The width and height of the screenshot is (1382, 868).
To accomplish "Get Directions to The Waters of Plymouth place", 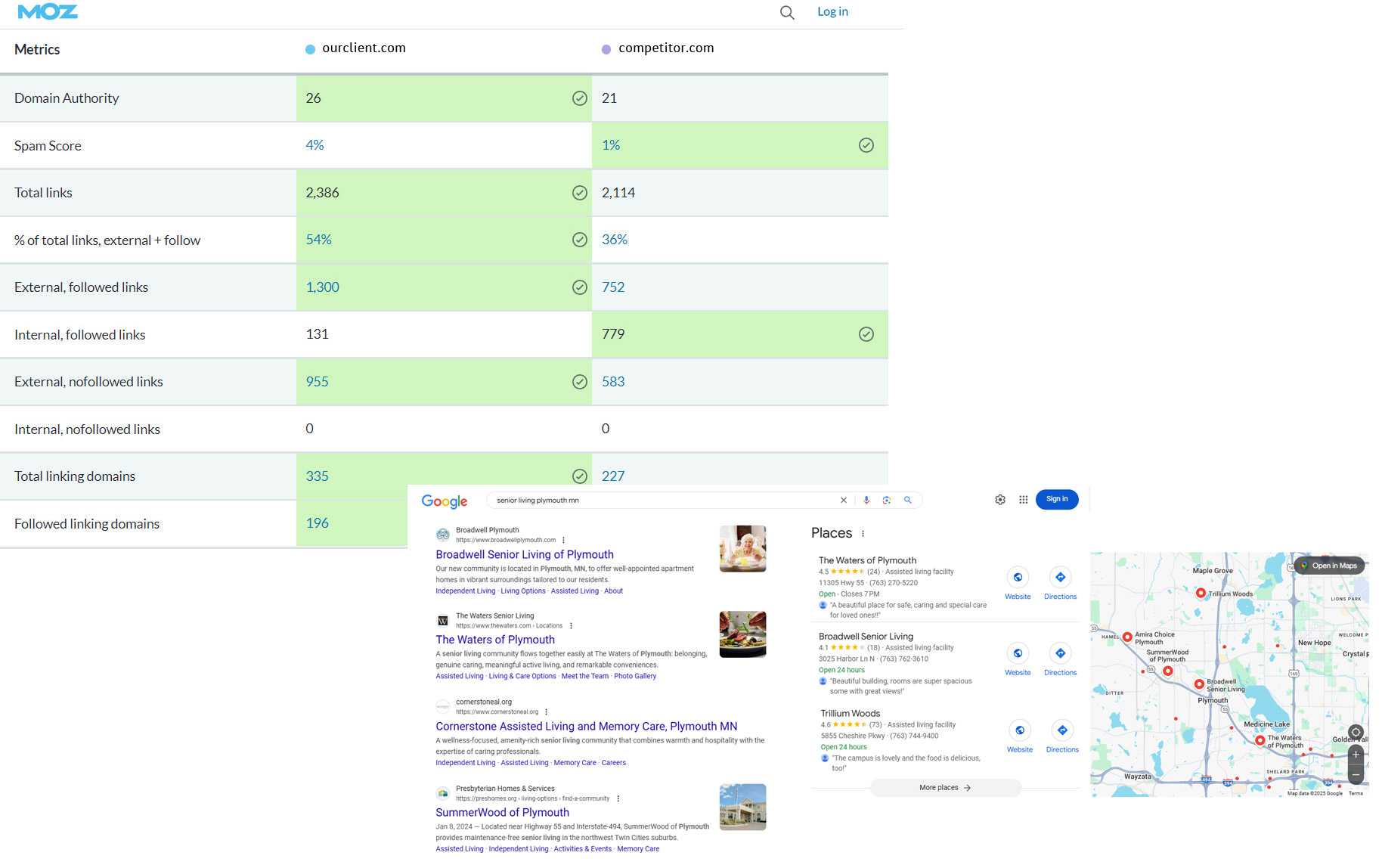I will click(1061, 578).
